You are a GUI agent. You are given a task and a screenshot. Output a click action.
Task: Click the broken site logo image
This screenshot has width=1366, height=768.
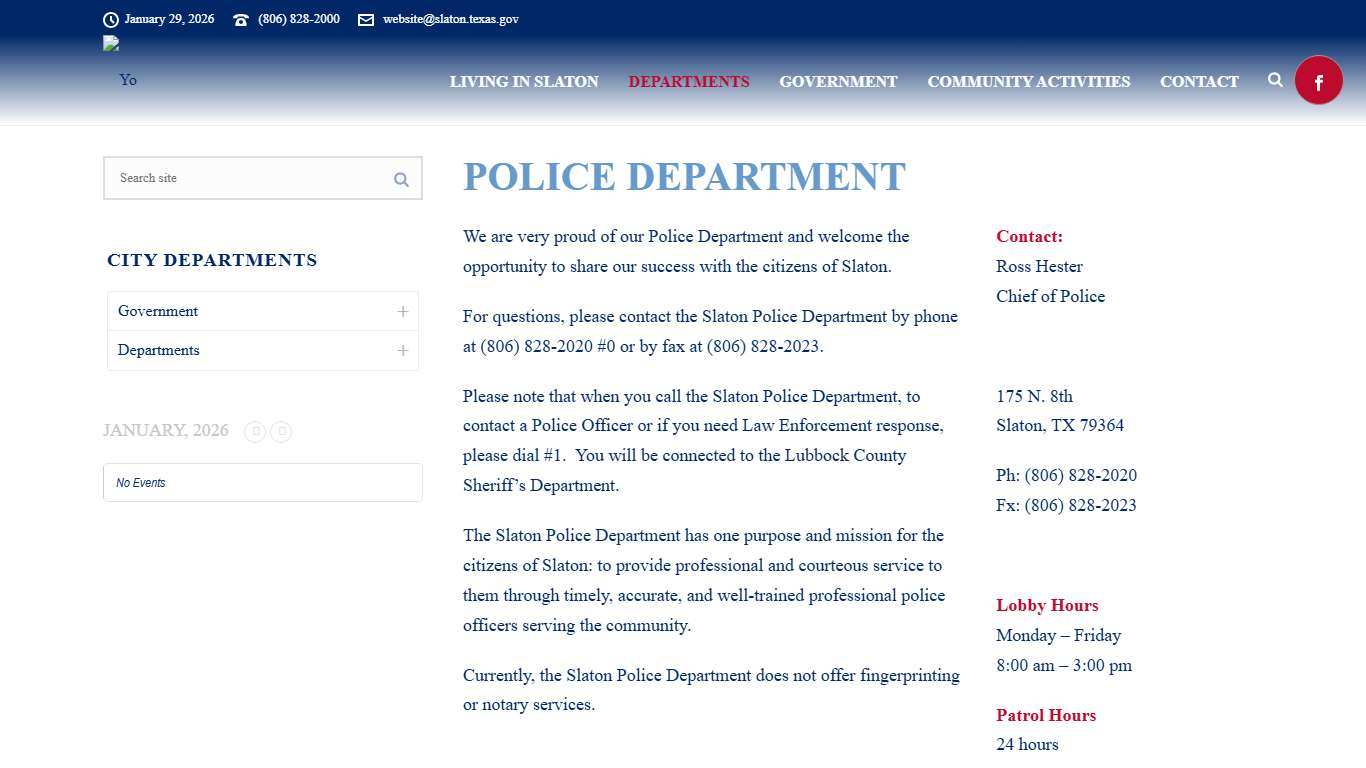pos(110,43)
